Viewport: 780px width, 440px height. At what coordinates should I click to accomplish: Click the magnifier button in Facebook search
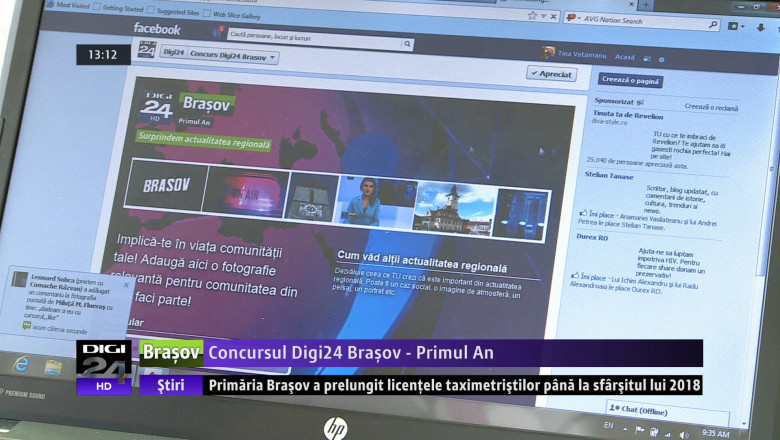pos(407,44)
